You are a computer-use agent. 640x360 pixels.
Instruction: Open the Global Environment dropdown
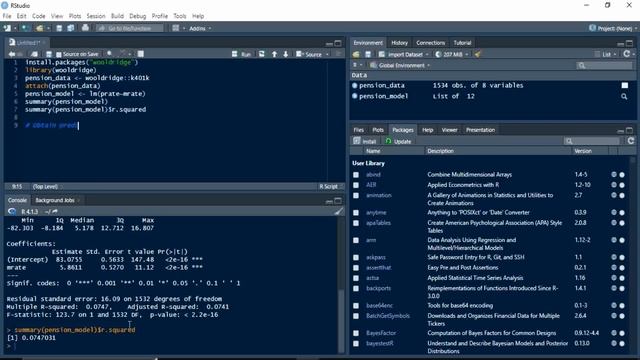click(400, 65)
